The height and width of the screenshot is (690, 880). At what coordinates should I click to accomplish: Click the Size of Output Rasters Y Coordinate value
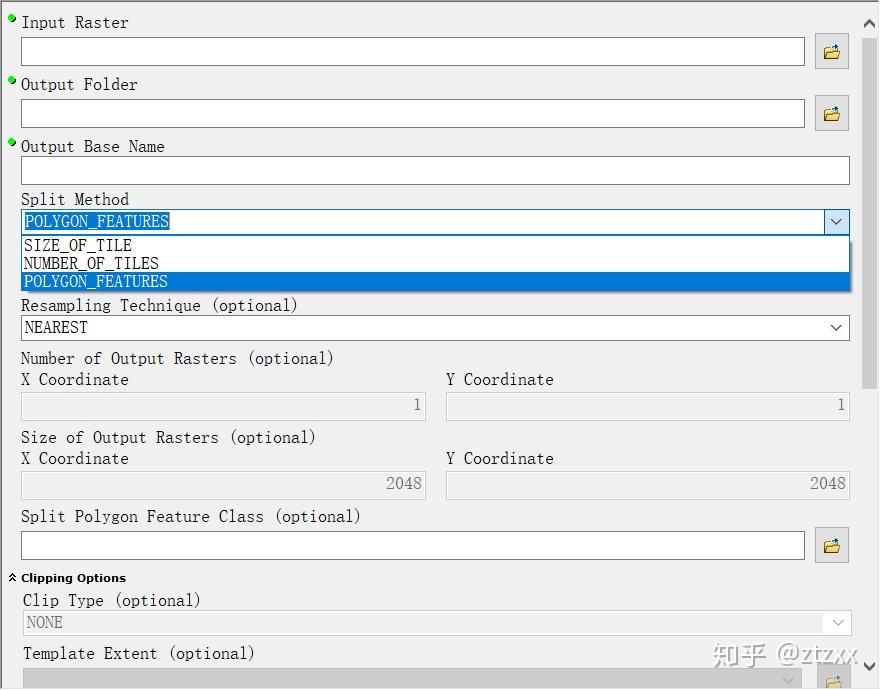647,484
